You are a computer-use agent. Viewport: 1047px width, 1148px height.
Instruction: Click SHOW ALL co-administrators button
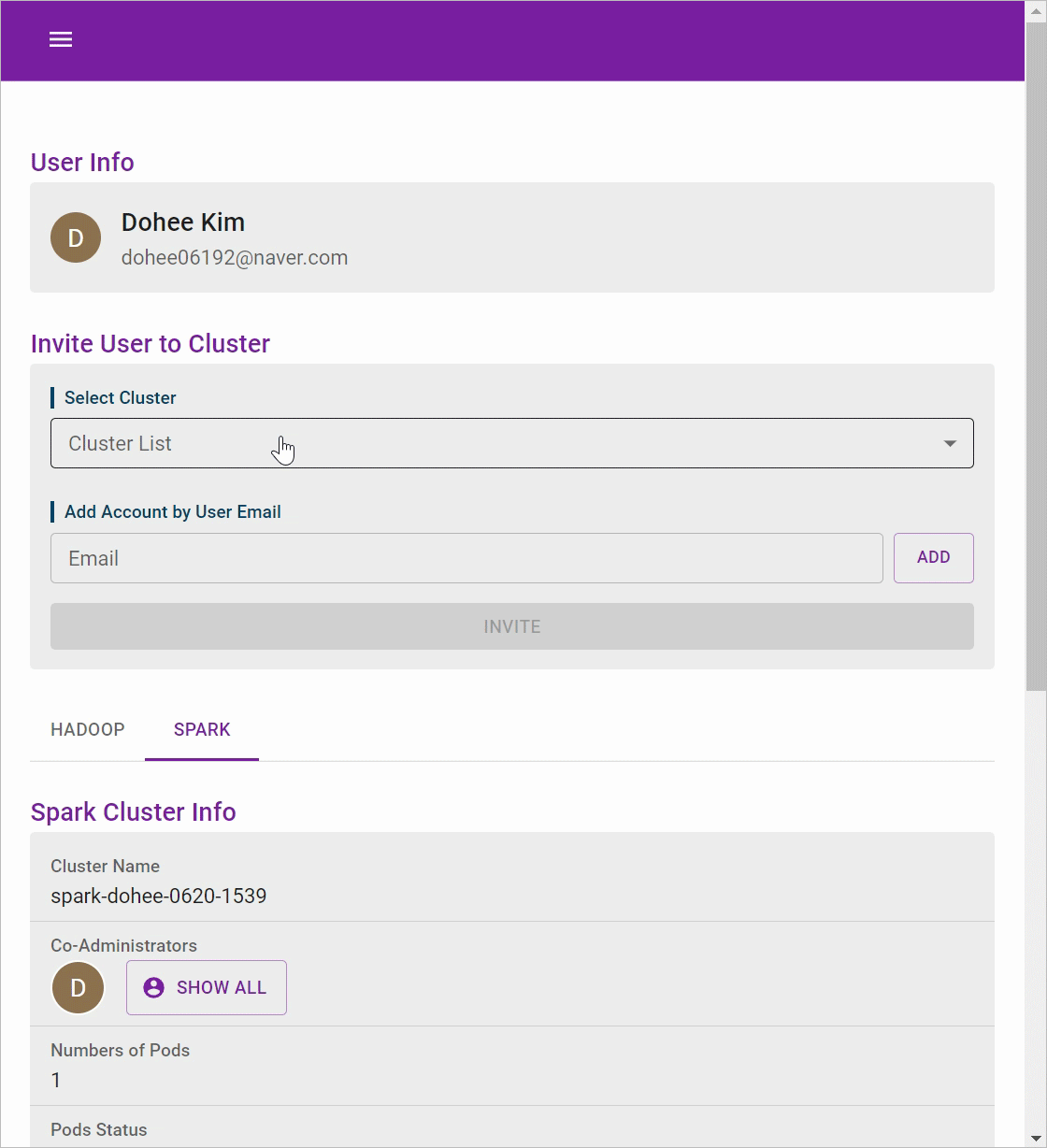[207, 987]
